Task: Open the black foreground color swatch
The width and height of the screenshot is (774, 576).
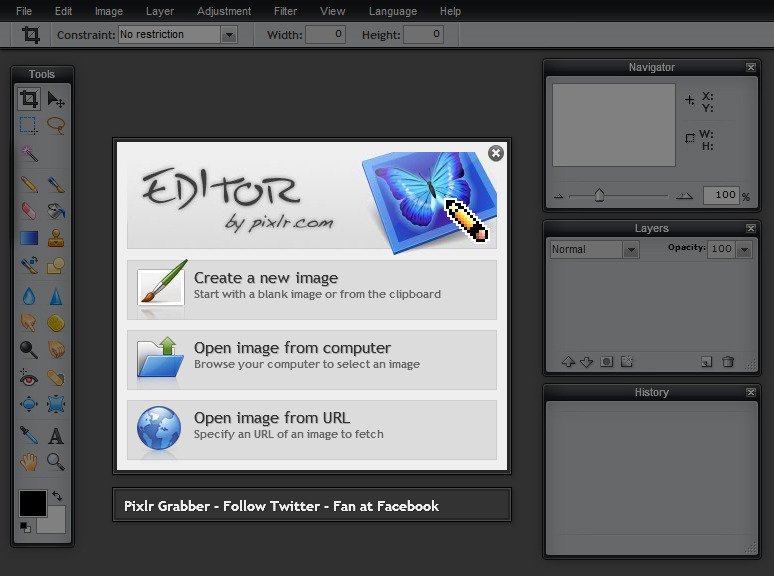Action: (x=33, y=503)
